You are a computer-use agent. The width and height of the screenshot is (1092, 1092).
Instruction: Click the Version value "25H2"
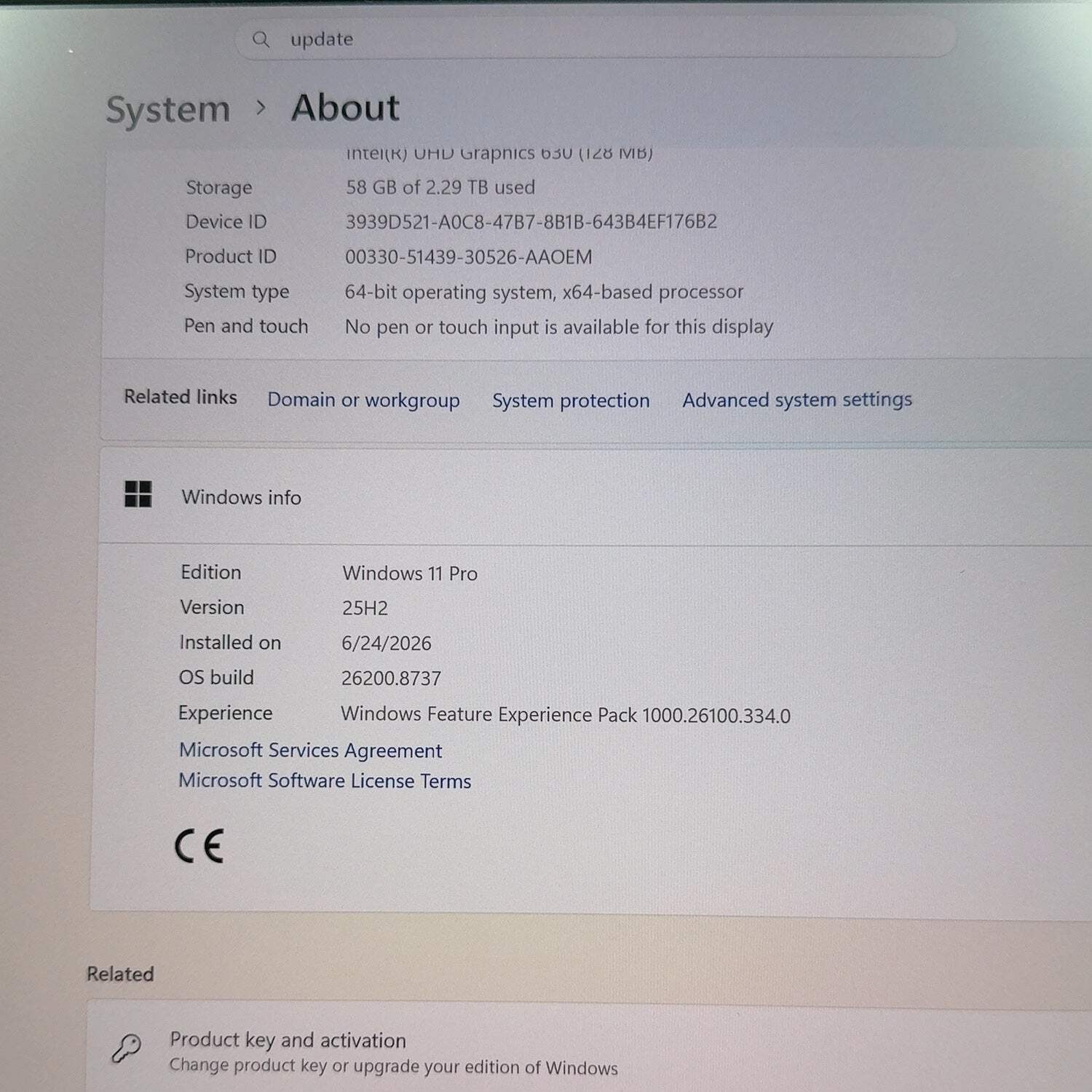365,608
